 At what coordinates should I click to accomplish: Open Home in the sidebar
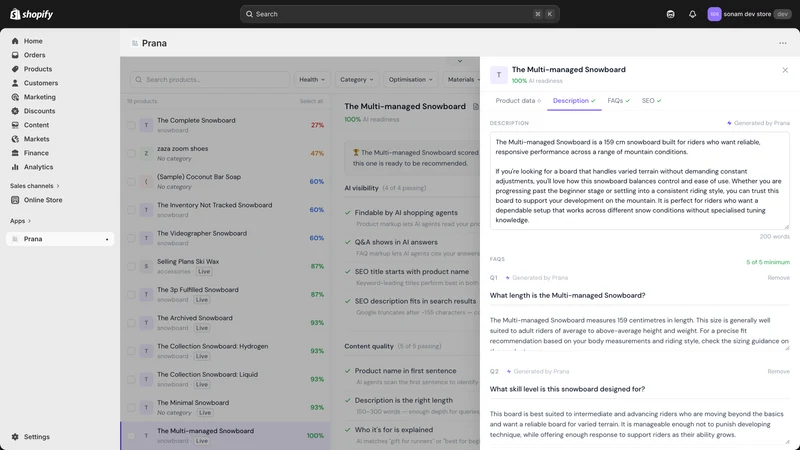(33, 41)
